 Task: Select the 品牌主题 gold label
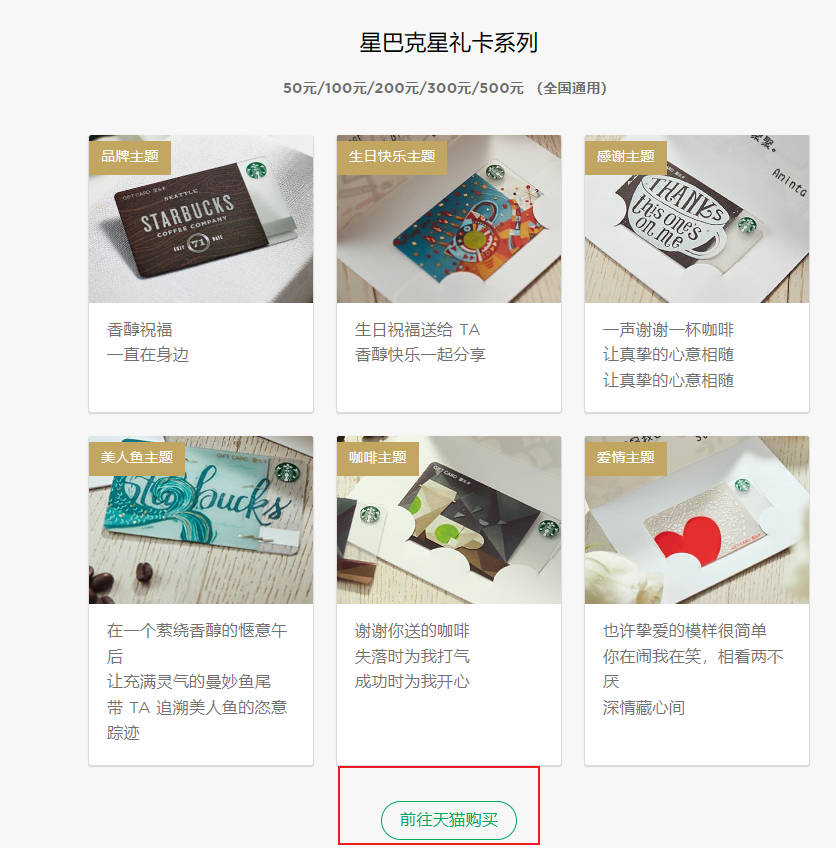pyautogui.click(x=130, y=157)
